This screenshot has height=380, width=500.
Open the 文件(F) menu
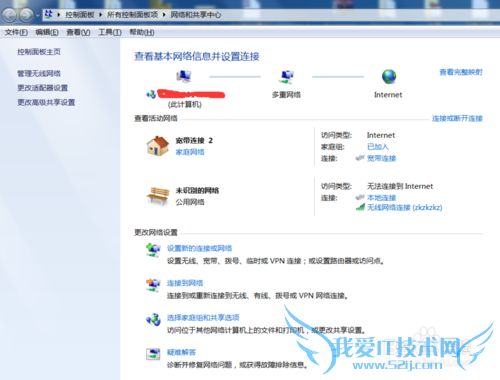click(16, 32)
